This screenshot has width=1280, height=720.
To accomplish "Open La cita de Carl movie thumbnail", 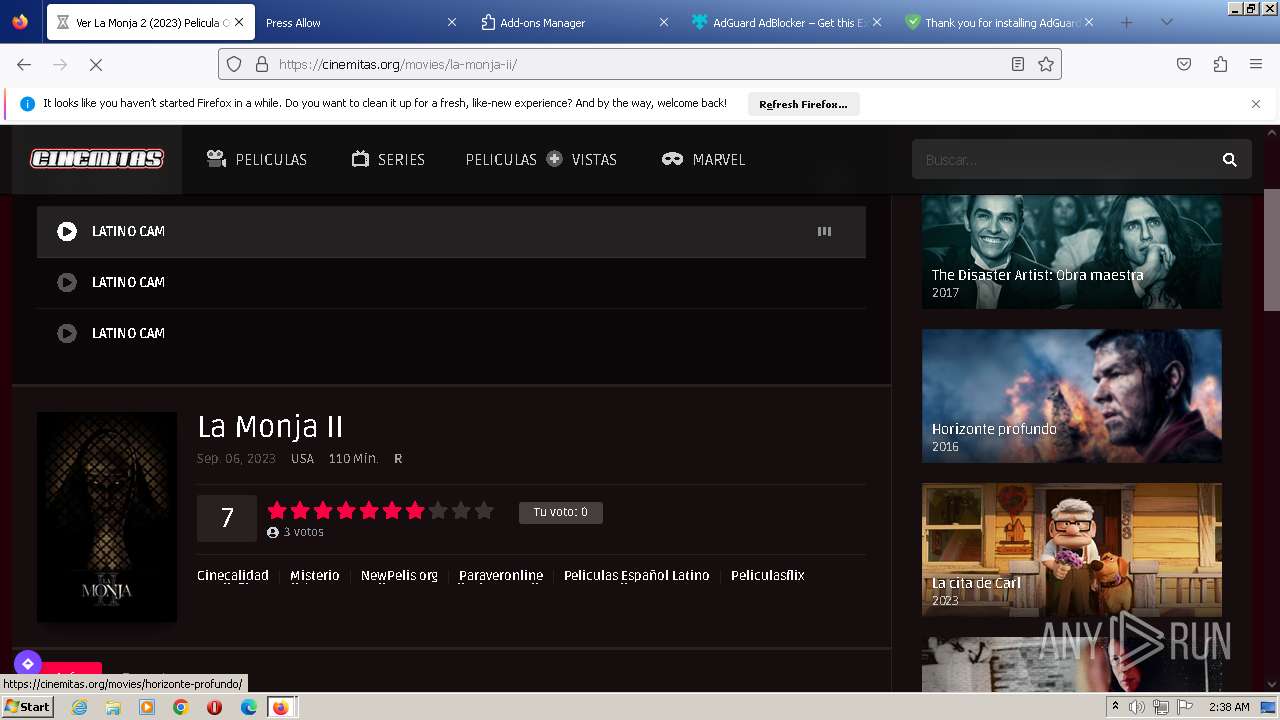I will (1072, 550).
